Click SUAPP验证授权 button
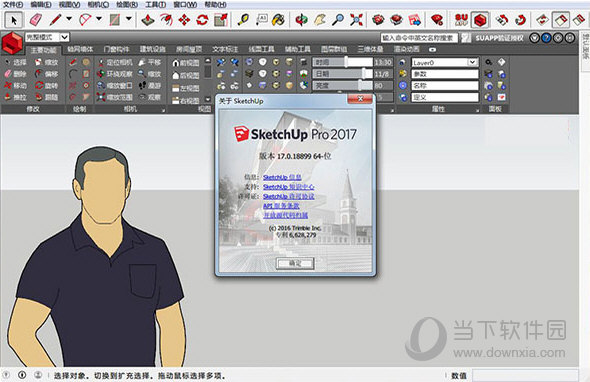The image size is (590, 382). [499, 38]
